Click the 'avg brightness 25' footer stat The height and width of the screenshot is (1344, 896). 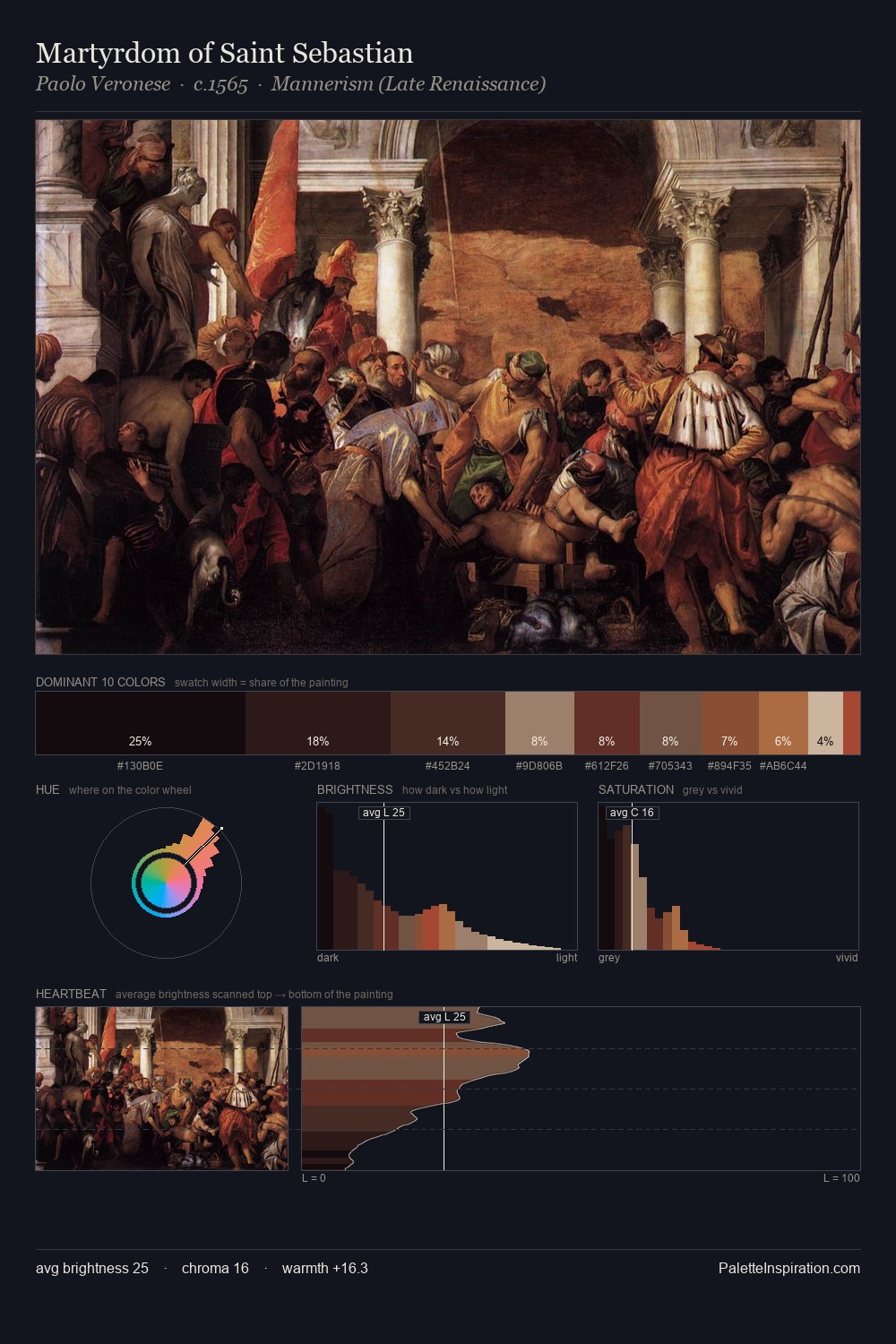(92, 1269)
